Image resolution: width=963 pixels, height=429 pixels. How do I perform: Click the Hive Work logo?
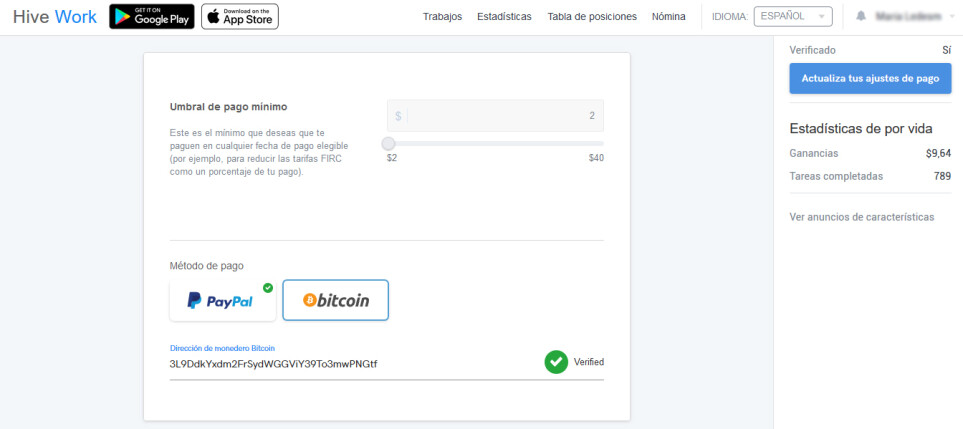click(x=55, y=17)
